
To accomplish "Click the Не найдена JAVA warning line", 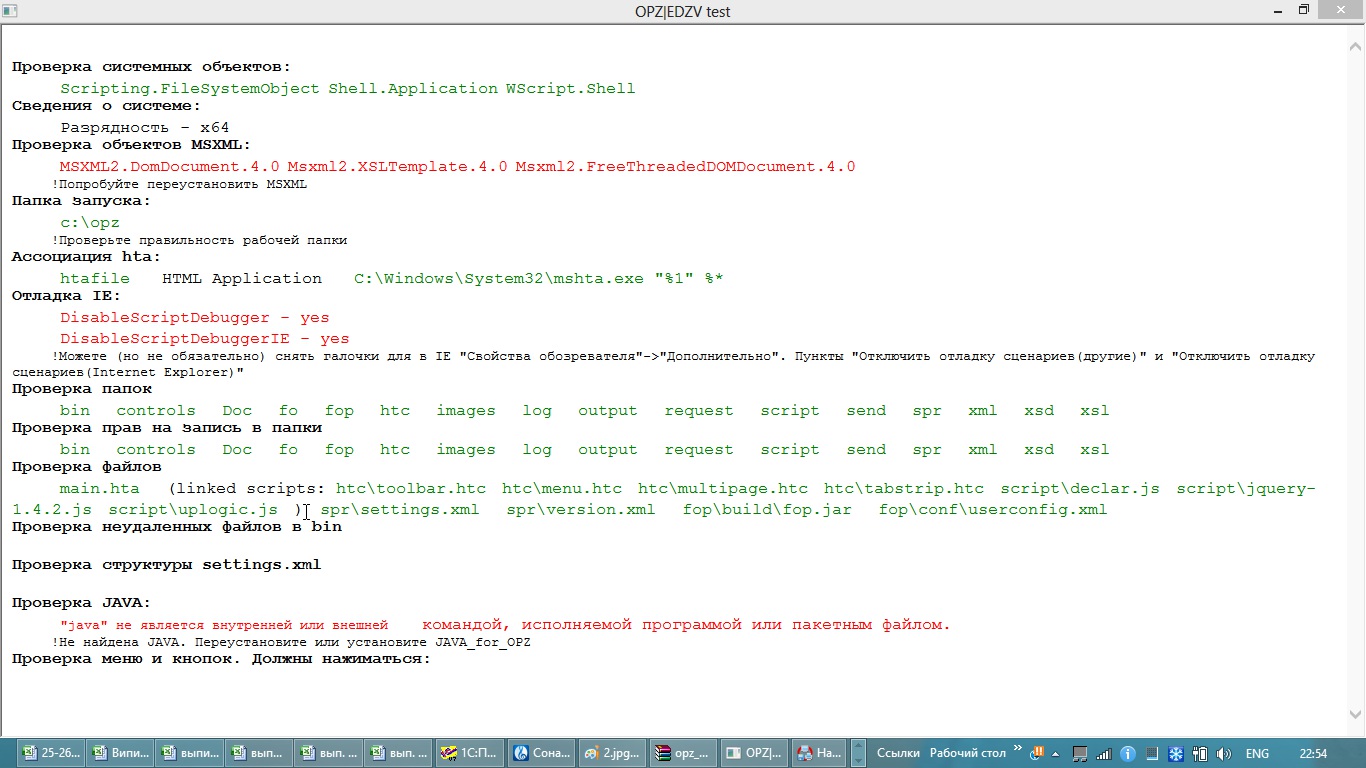I will click(291, 642).
